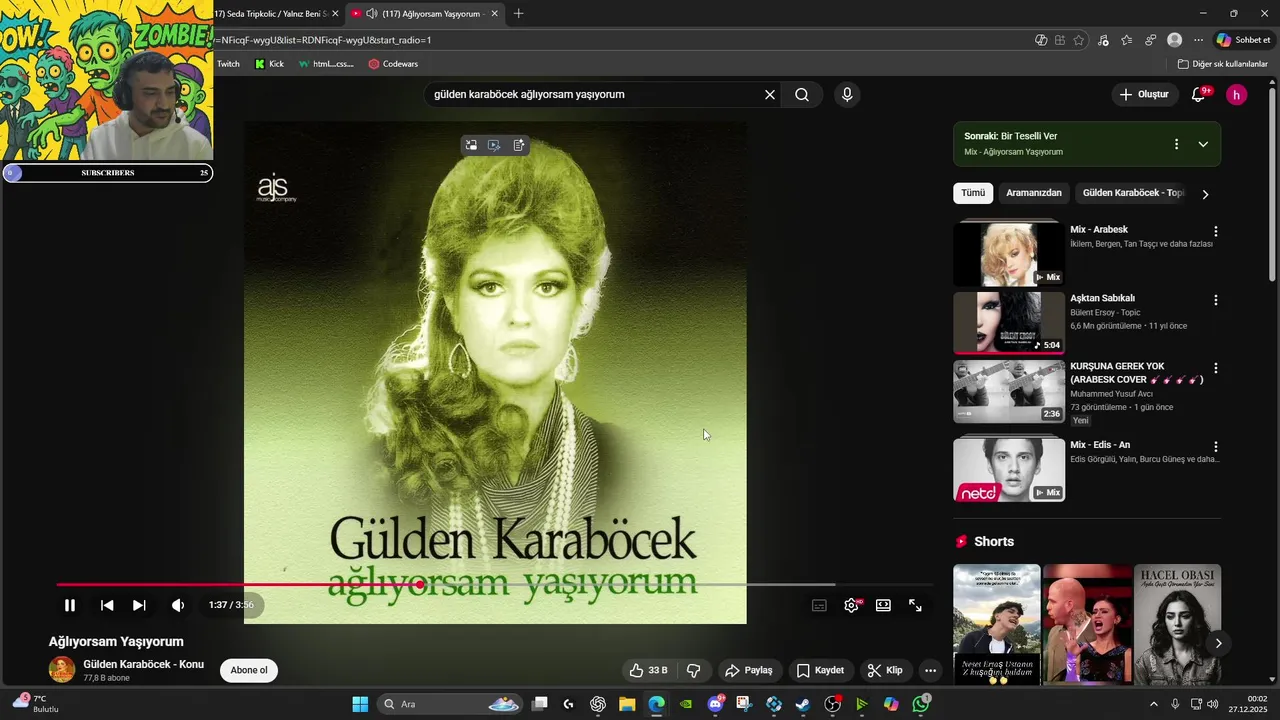Open Gülden Karaböcek channel avatar
The width and height of the screenshot is (1280, 720).
pos(62,670)
